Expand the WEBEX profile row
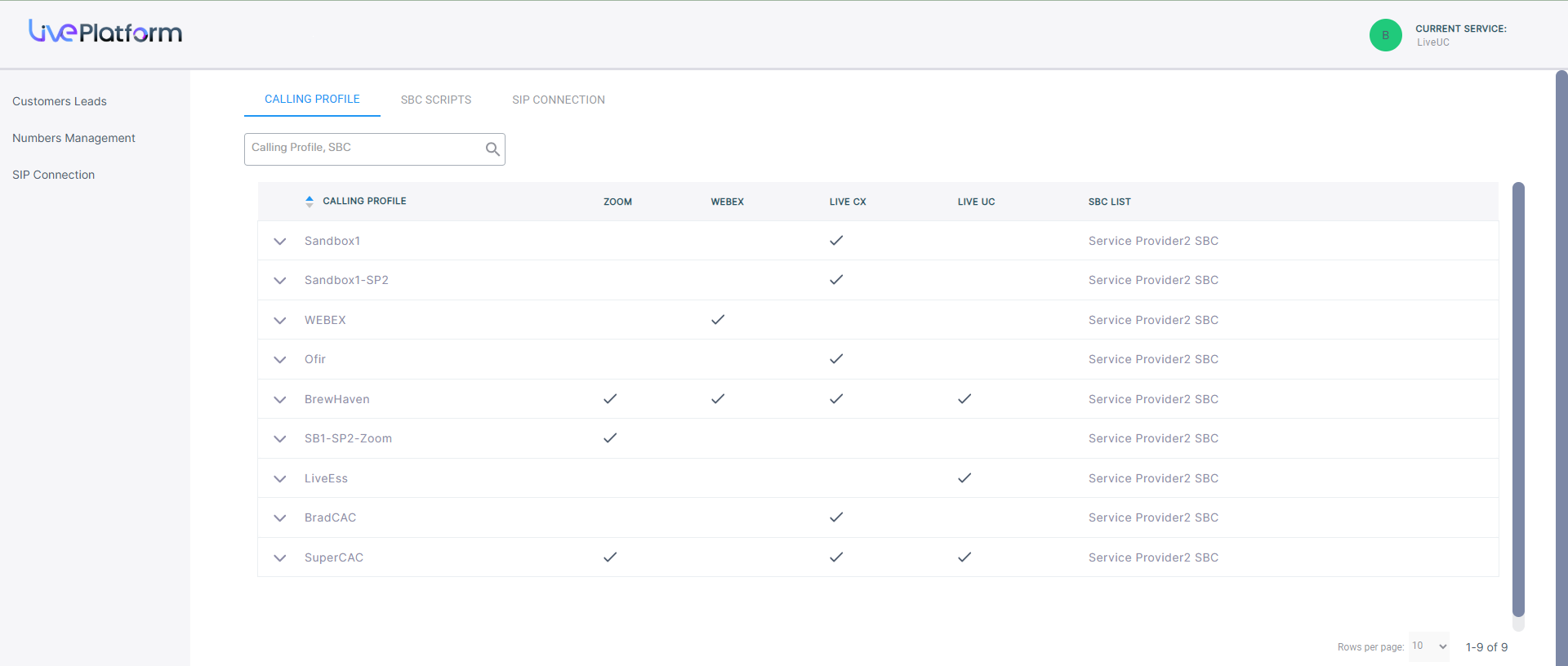Screen dimensions: 1568x666 [280, 321]
